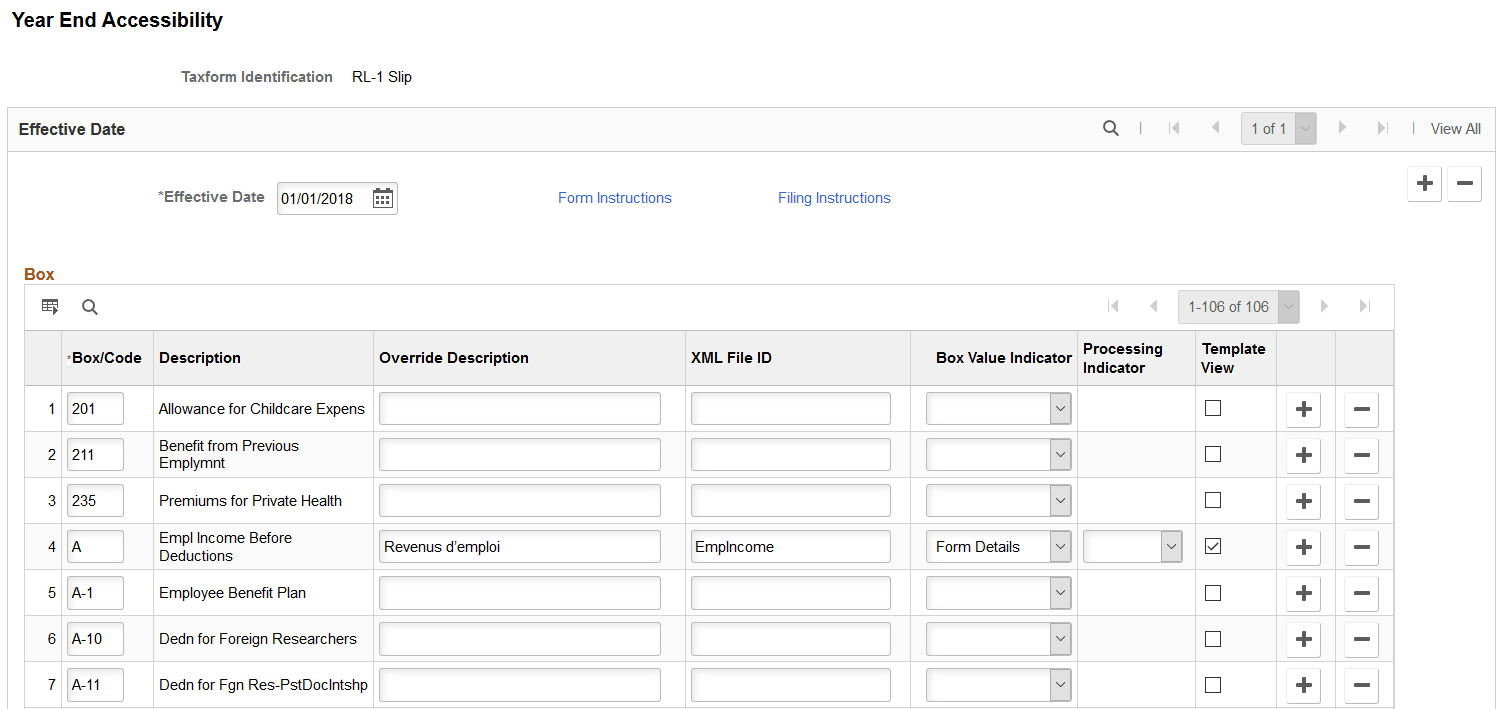Screen dimensions: 1503x709
Task: Open the Filing Instructions link
Action: (834, 198)
